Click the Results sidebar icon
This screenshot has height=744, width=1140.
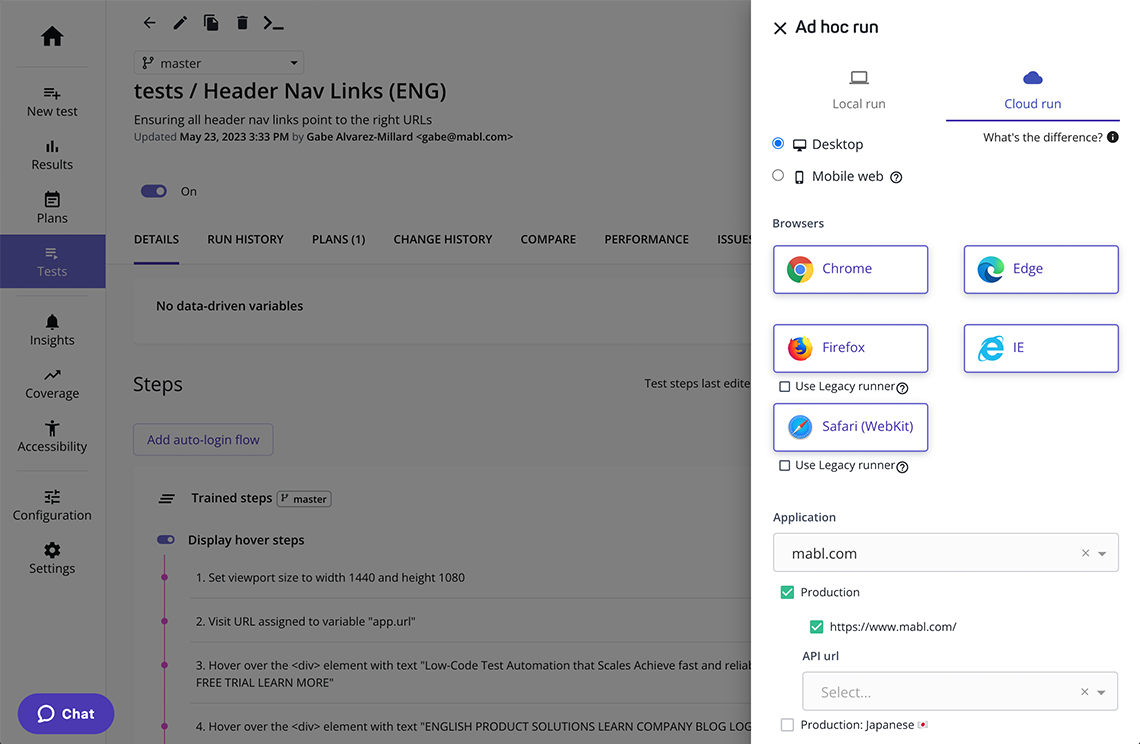[x=52, y=150]
